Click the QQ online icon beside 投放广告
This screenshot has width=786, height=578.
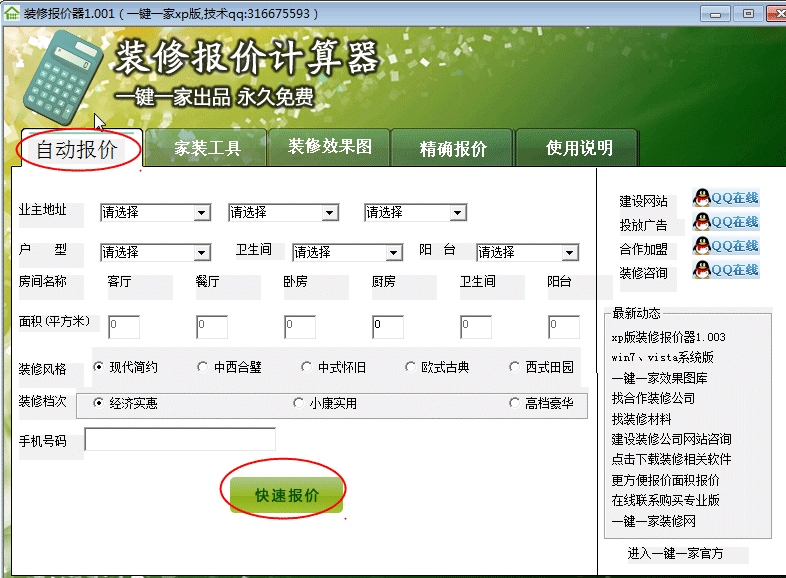[x=726, y=222]
